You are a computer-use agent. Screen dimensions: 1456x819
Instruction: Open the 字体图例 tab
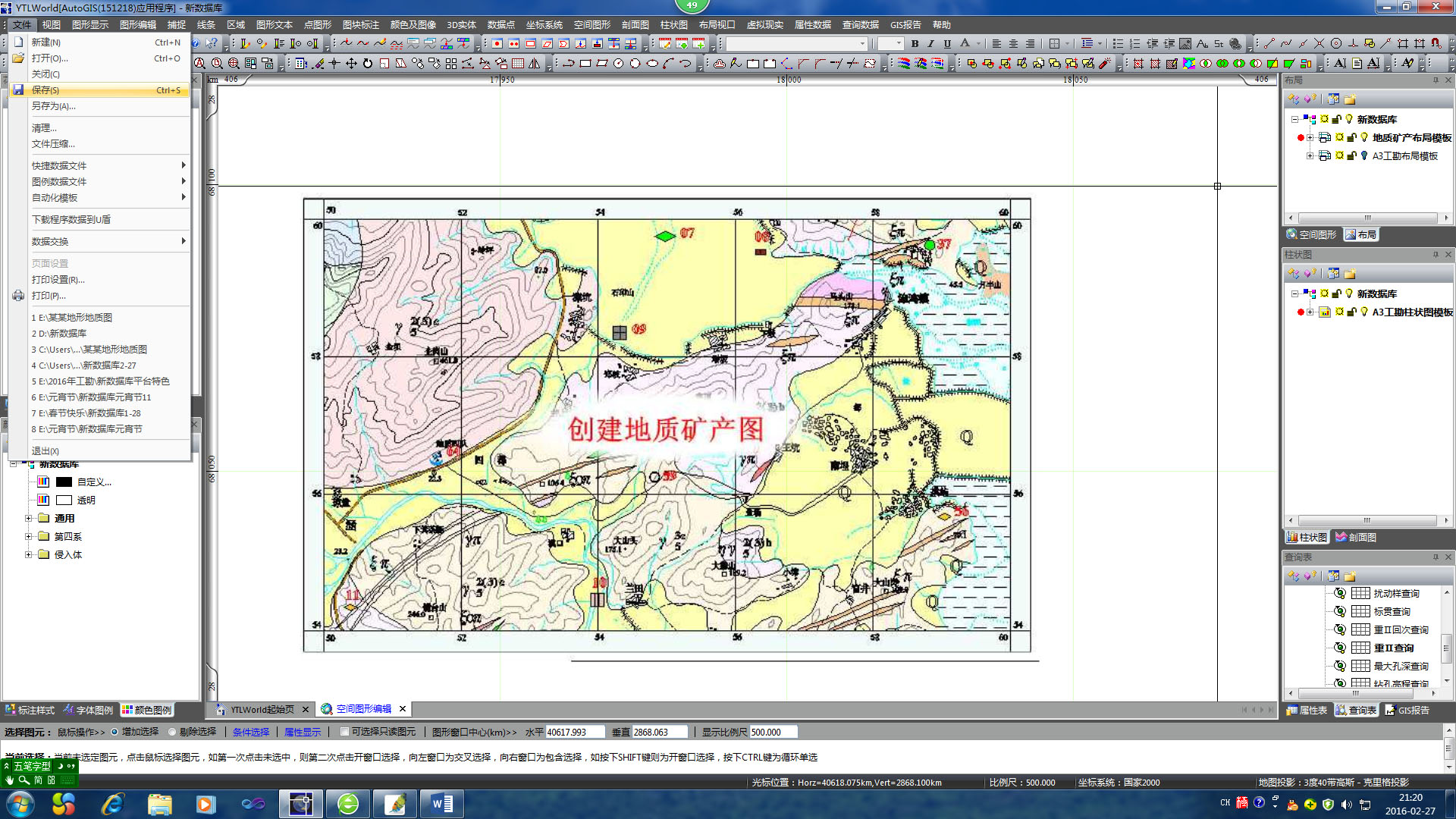[x=89, y=710]
